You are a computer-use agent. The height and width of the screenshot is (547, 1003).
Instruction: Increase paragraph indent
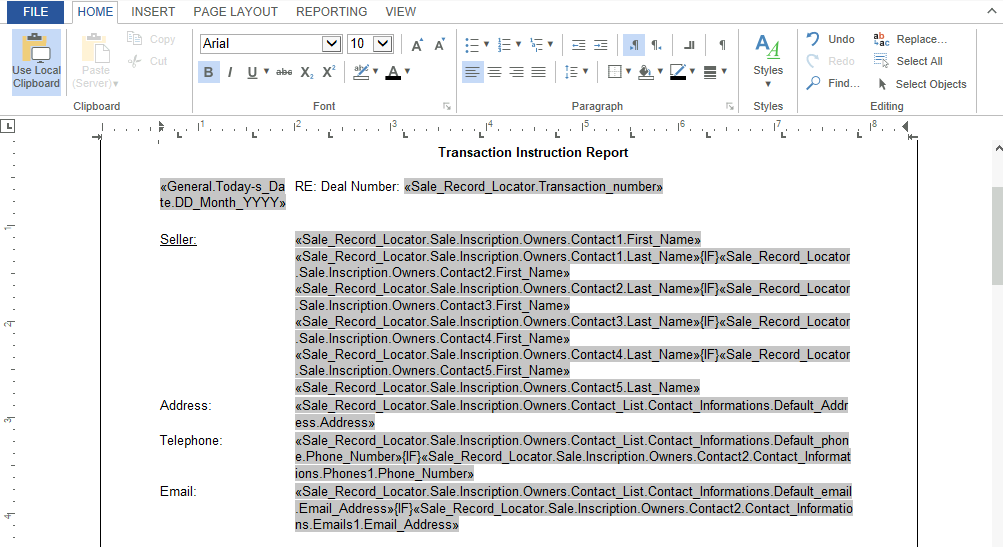coord(601,45)
